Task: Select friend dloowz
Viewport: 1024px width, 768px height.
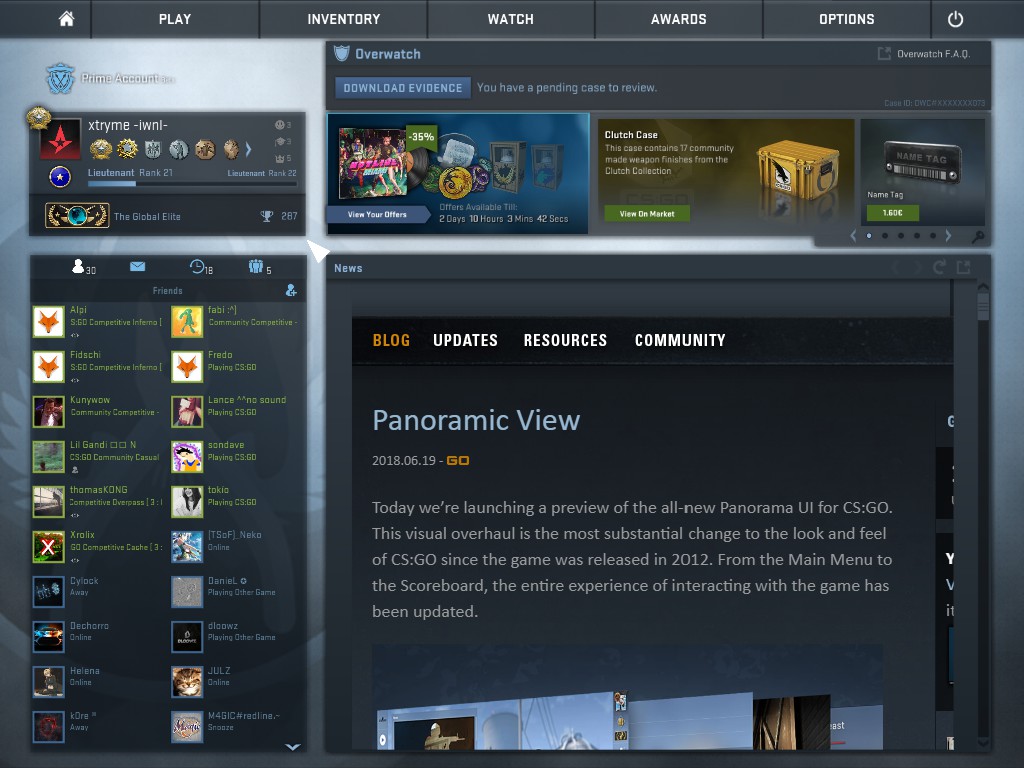Action: pyautogui.click(x=236, y=637)
